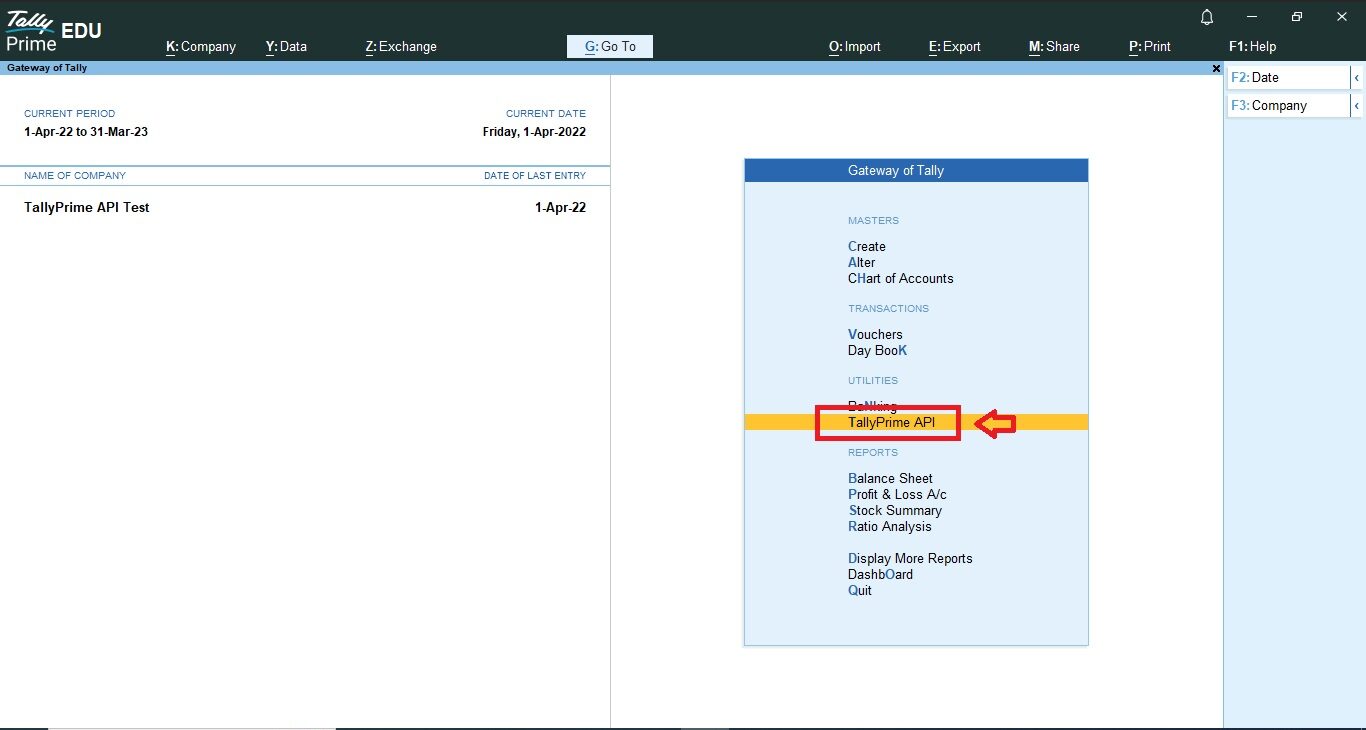Click the last entry date 1-Apr-22
The image size is (1366, 730).
pyautogui.click(x=561, y=207)
